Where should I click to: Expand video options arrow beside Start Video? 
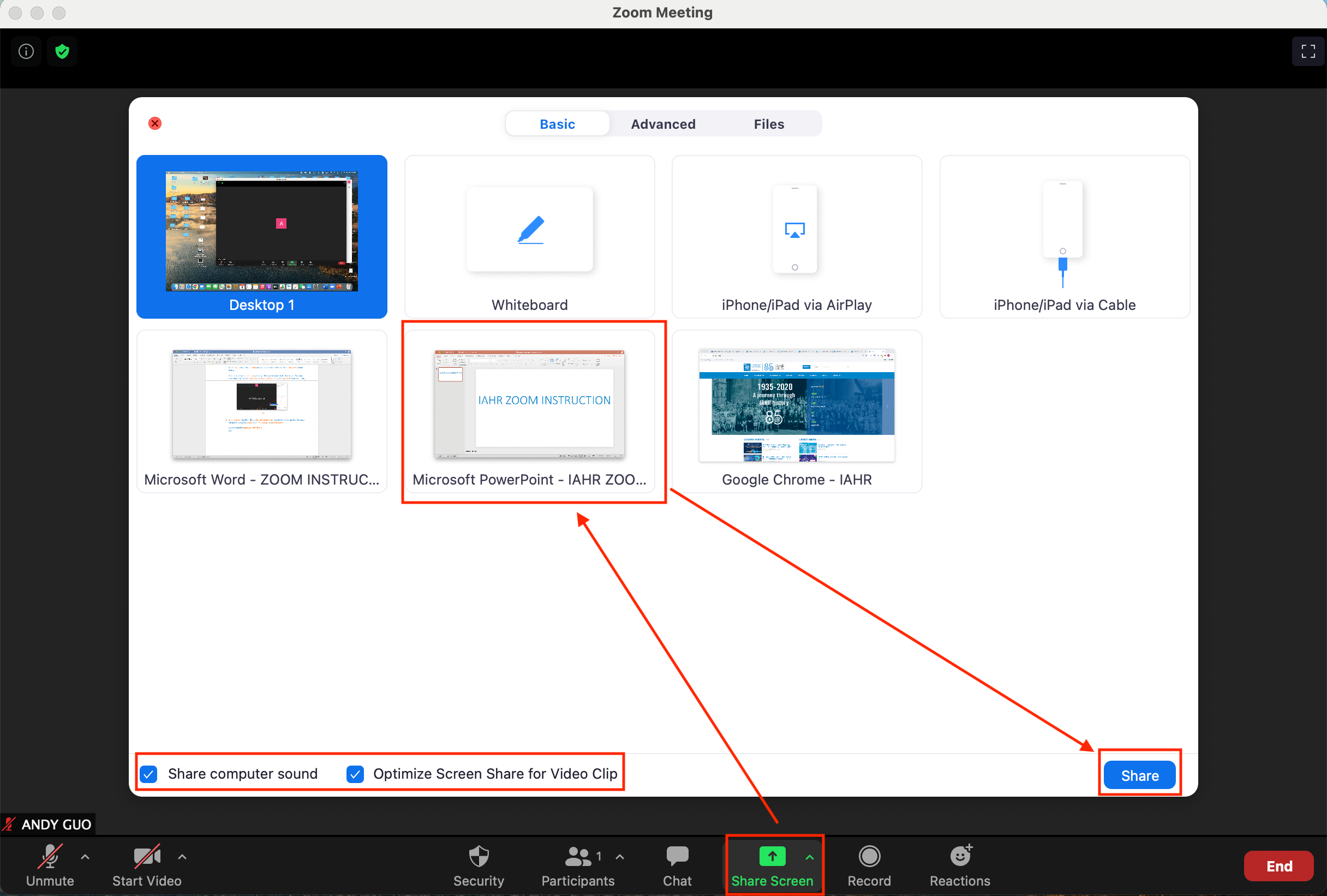[x=182, y=857]
